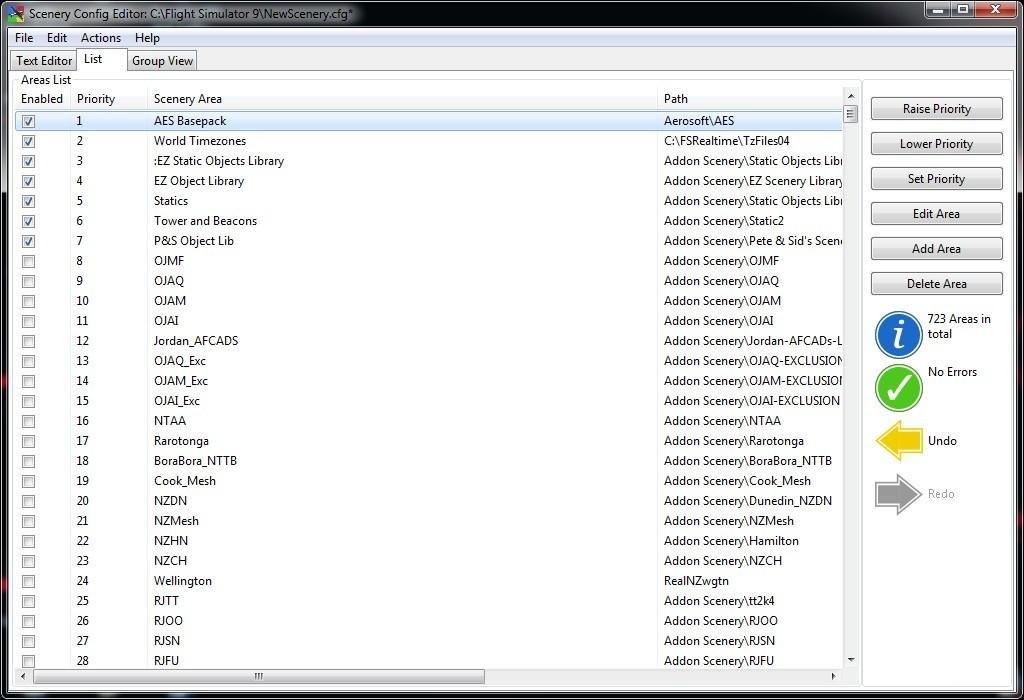This screenshot has height=700, width=1024.
Task: Click path C:\FSRealtime\TzFiles04
Action: [x=727, y=141]
